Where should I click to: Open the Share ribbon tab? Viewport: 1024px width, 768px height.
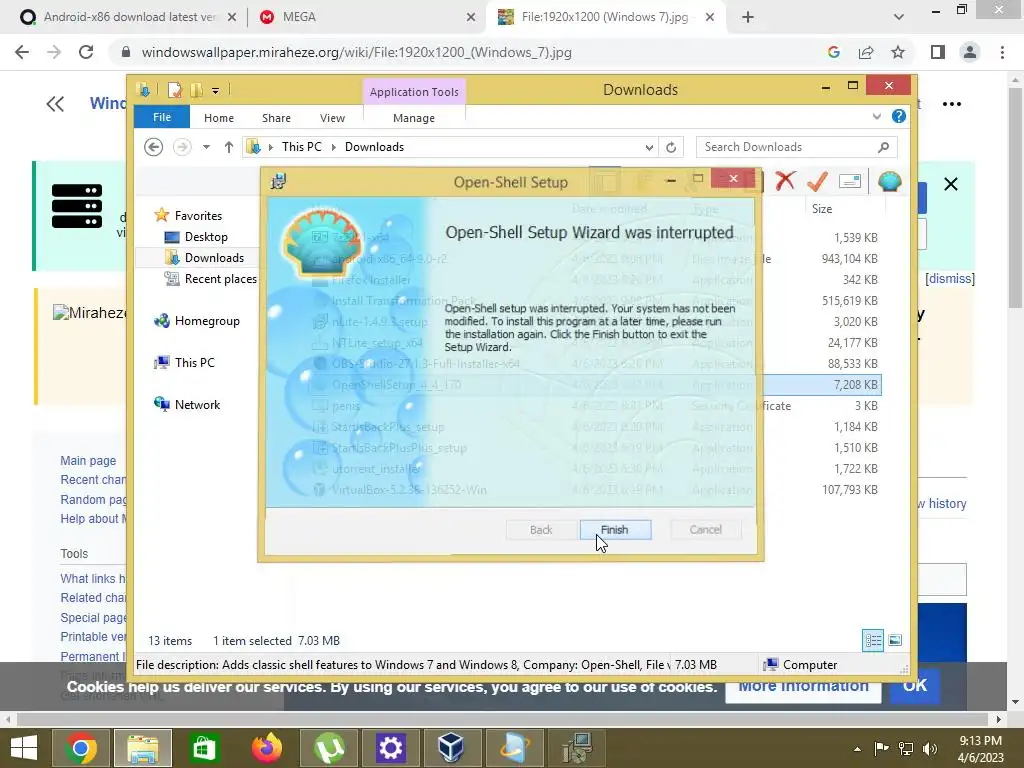pyautogui.click(x=276, y=118)
